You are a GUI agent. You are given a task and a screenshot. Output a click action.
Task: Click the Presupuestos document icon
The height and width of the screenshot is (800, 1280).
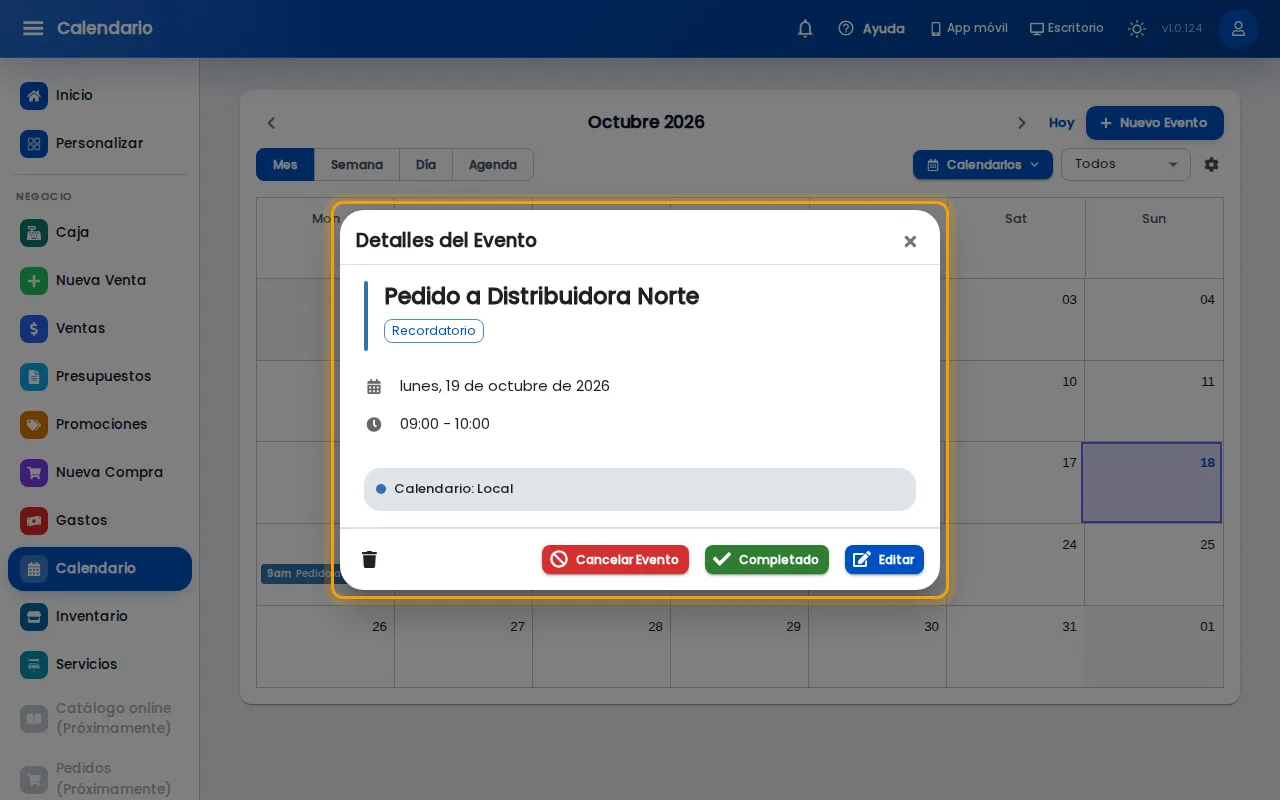click(34, 377)
